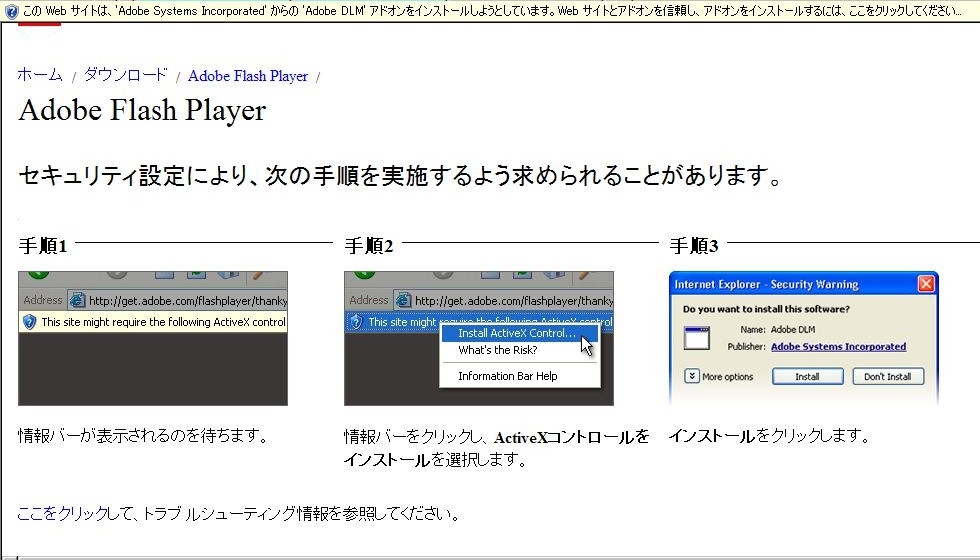Select Install ActiveX Control in step 2 image
The image size is (980, 560).
click(x=519, y=333)
